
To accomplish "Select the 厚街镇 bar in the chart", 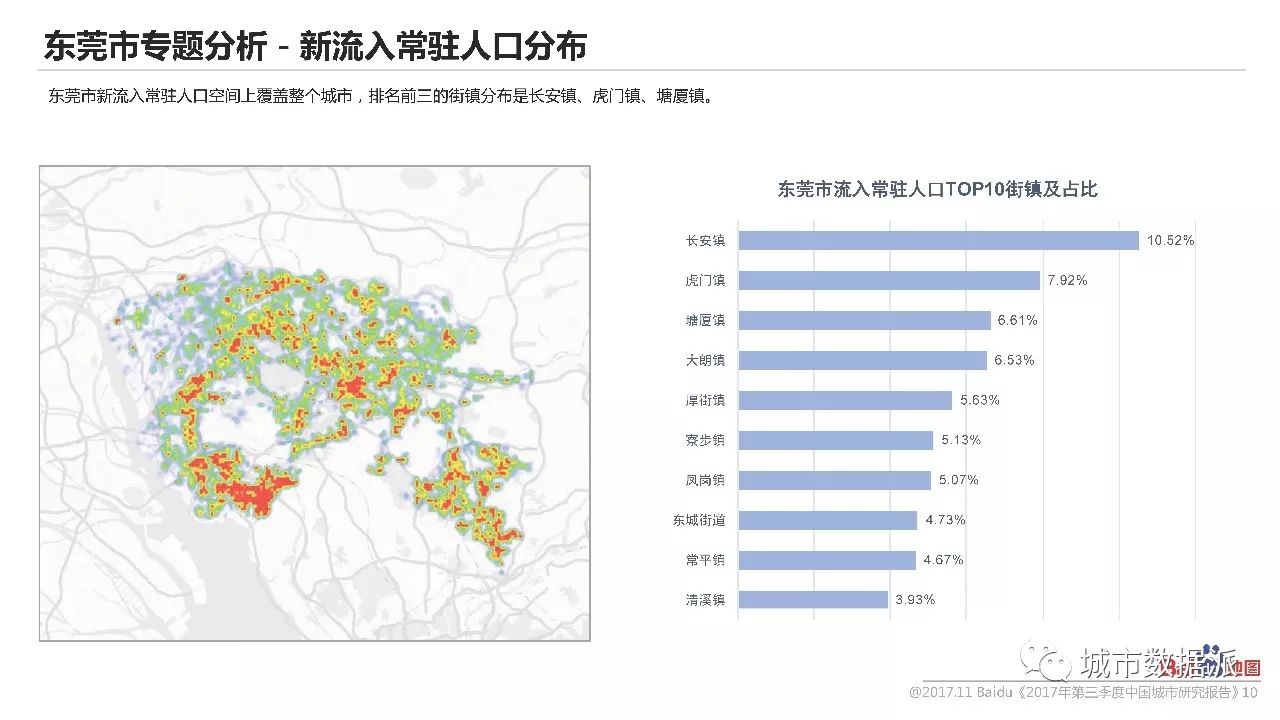I will coord(845,400).
